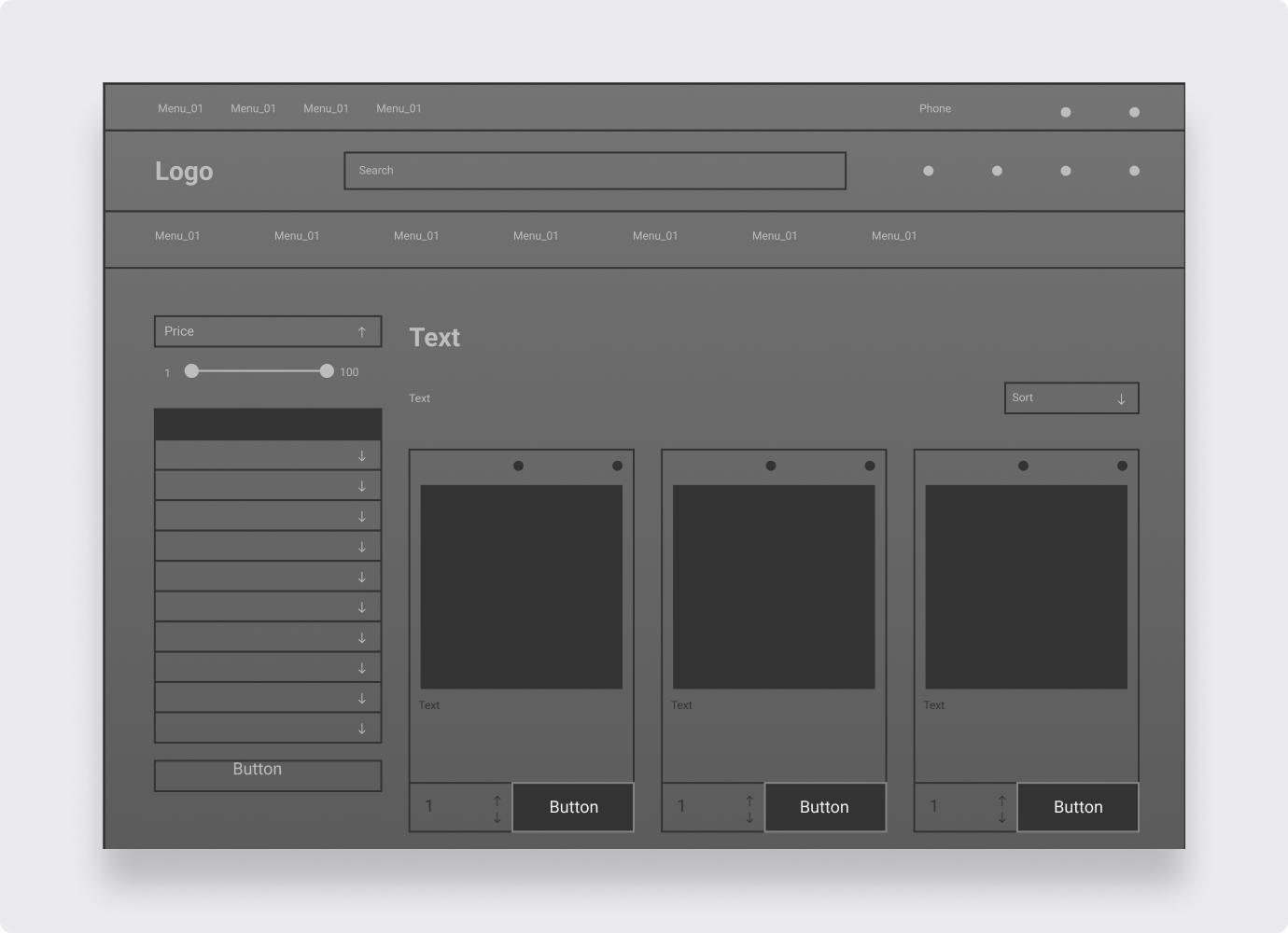Click the small Text label left of Sort
The height and width of the screenshot is (933, 1288).
[420, 398]
